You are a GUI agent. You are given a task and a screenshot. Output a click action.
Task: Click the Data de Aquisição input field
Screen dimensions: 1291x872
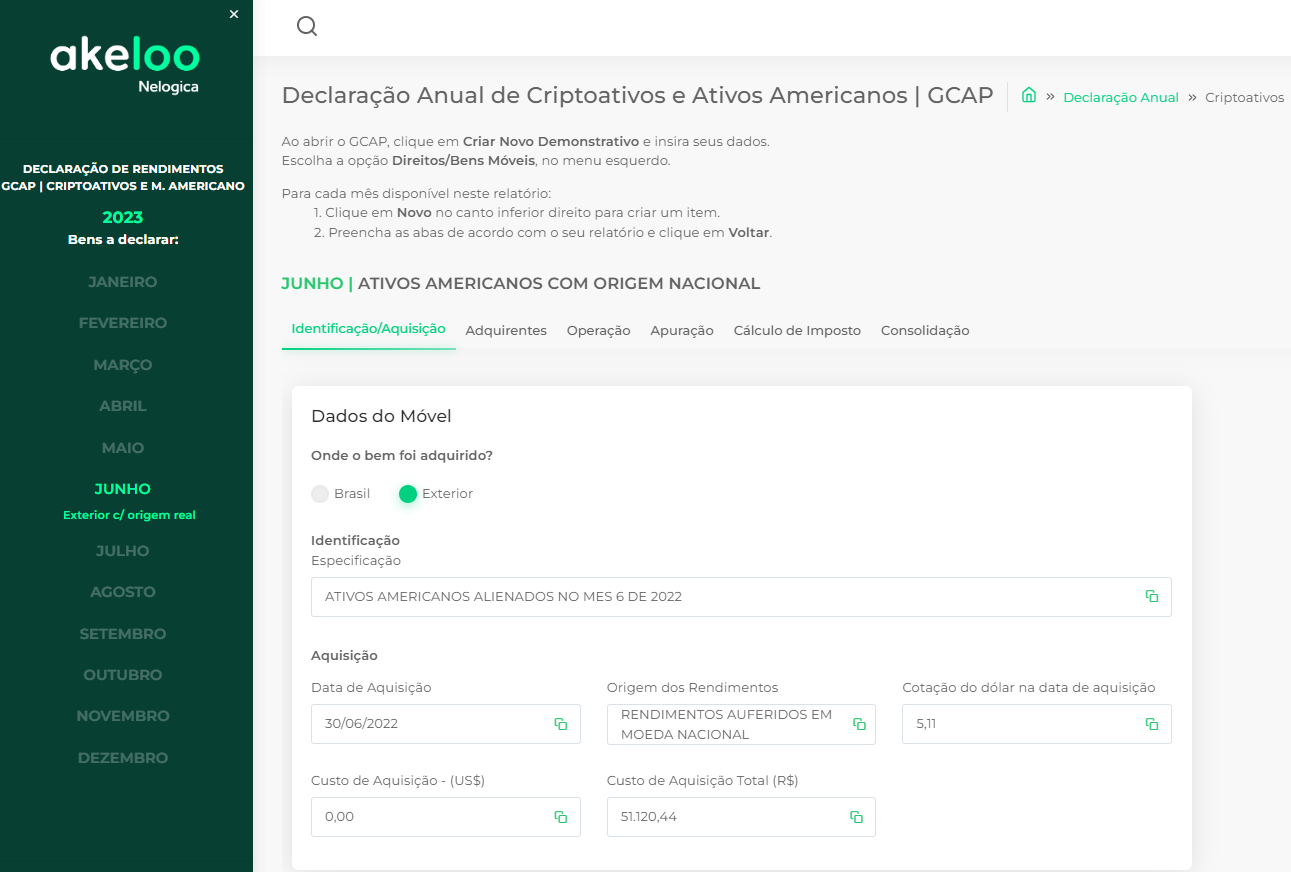tap(432, 724)
